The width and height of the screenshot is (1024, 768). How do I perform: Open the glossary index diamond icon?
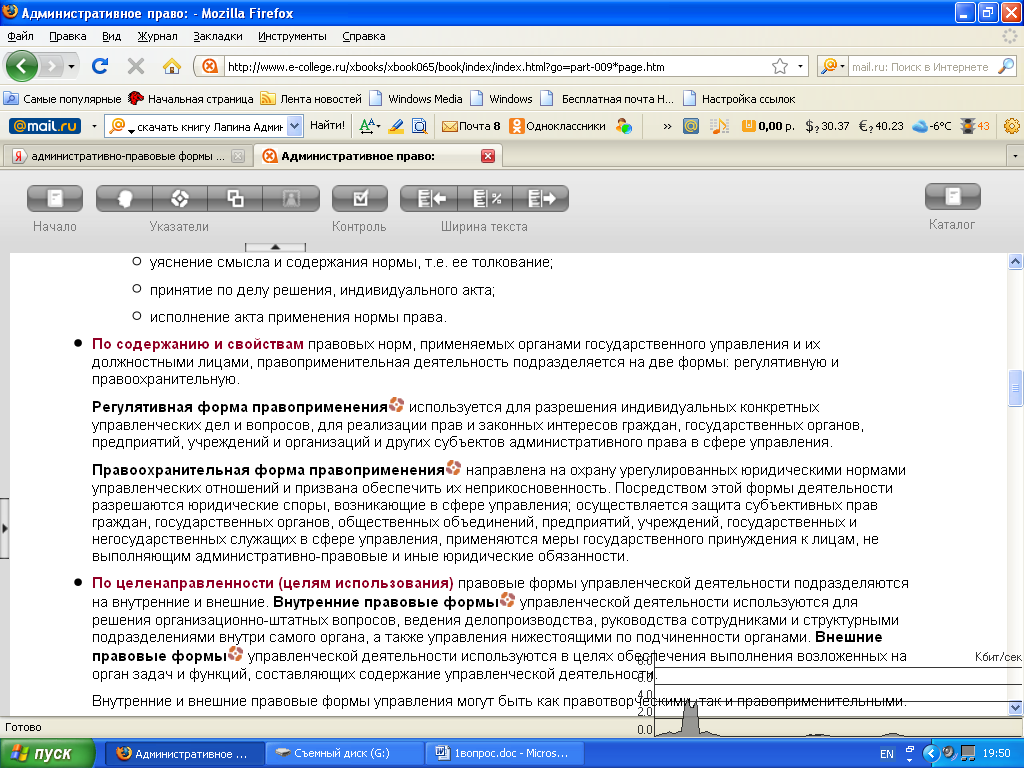180,199
